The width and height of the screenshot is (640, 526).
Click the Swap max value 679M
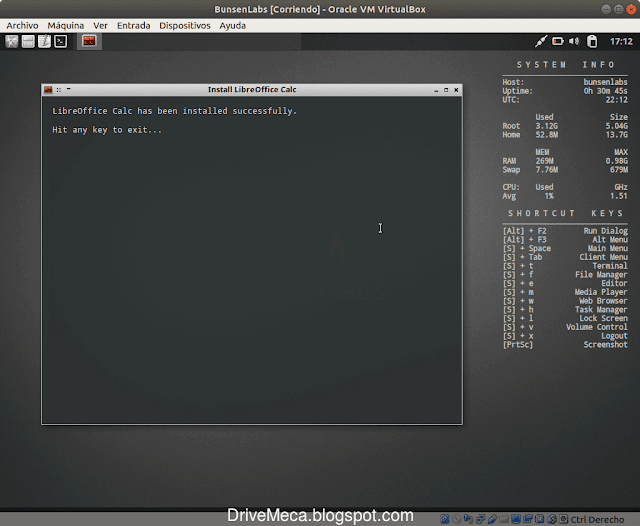point(619,170)
